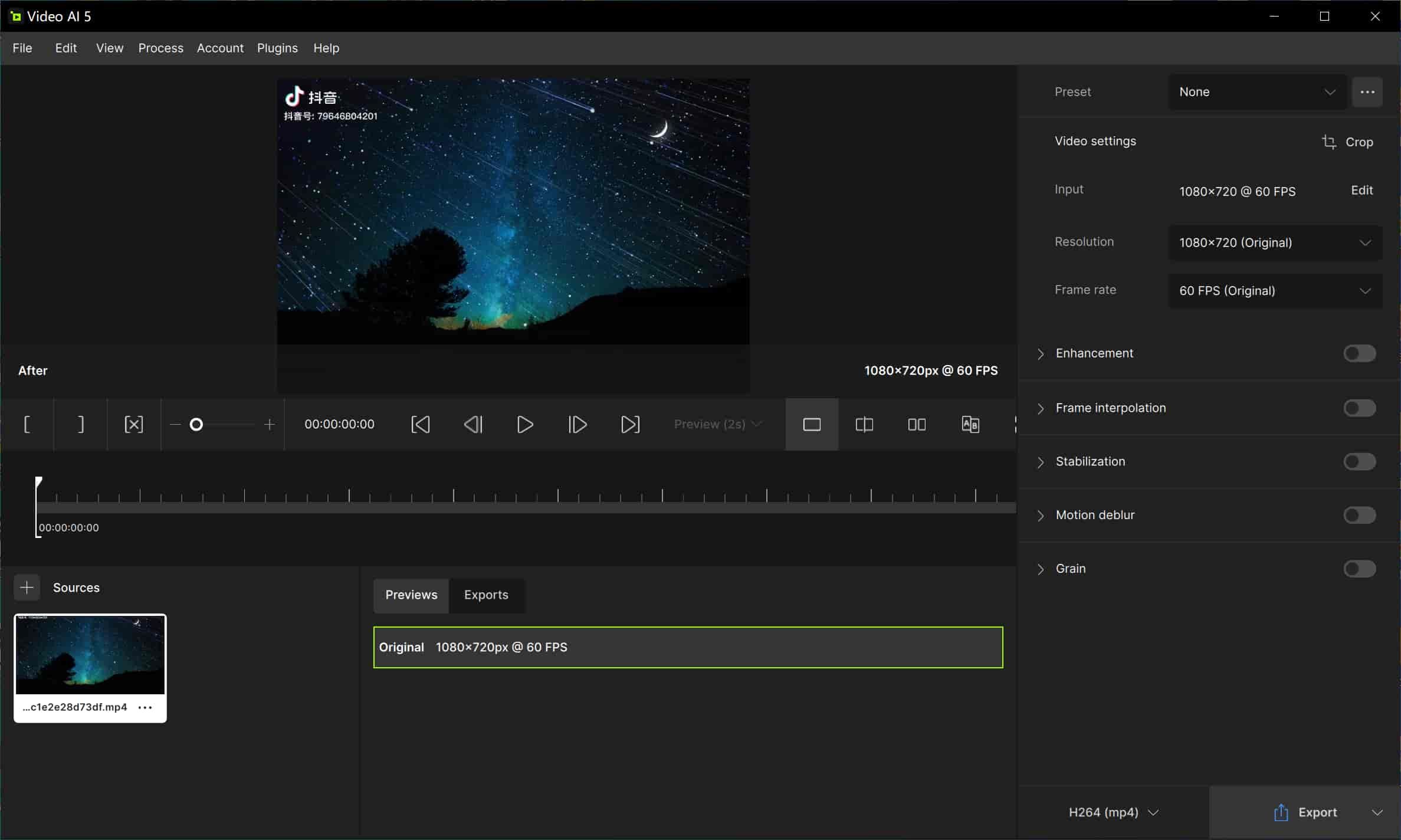Step back one frame

473,424
